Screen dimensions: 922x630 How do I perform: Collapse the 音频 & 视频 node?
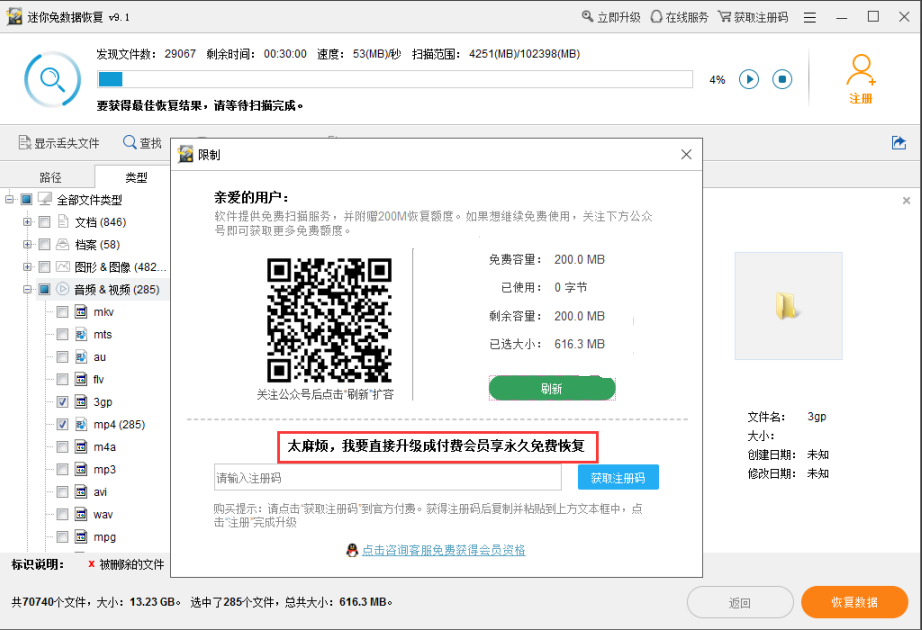(x=27, y=289)
